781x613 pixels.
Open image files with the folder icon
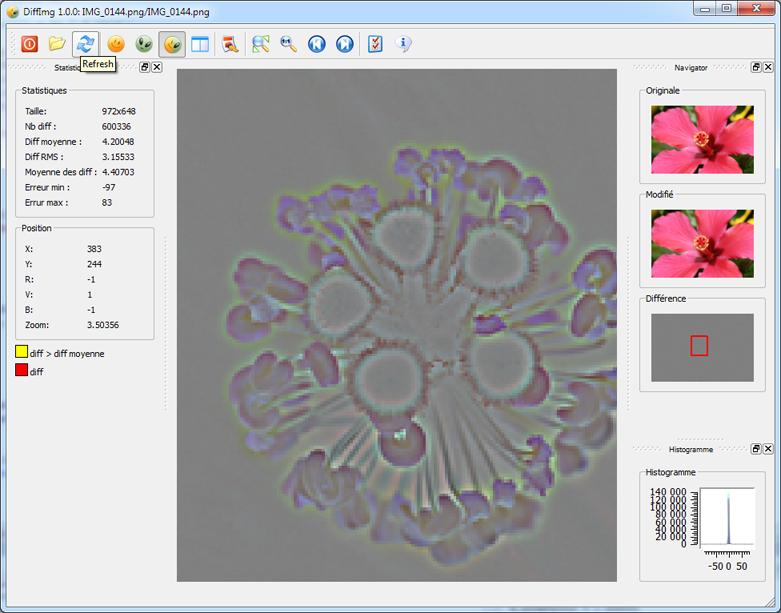[x=57, y=44]
